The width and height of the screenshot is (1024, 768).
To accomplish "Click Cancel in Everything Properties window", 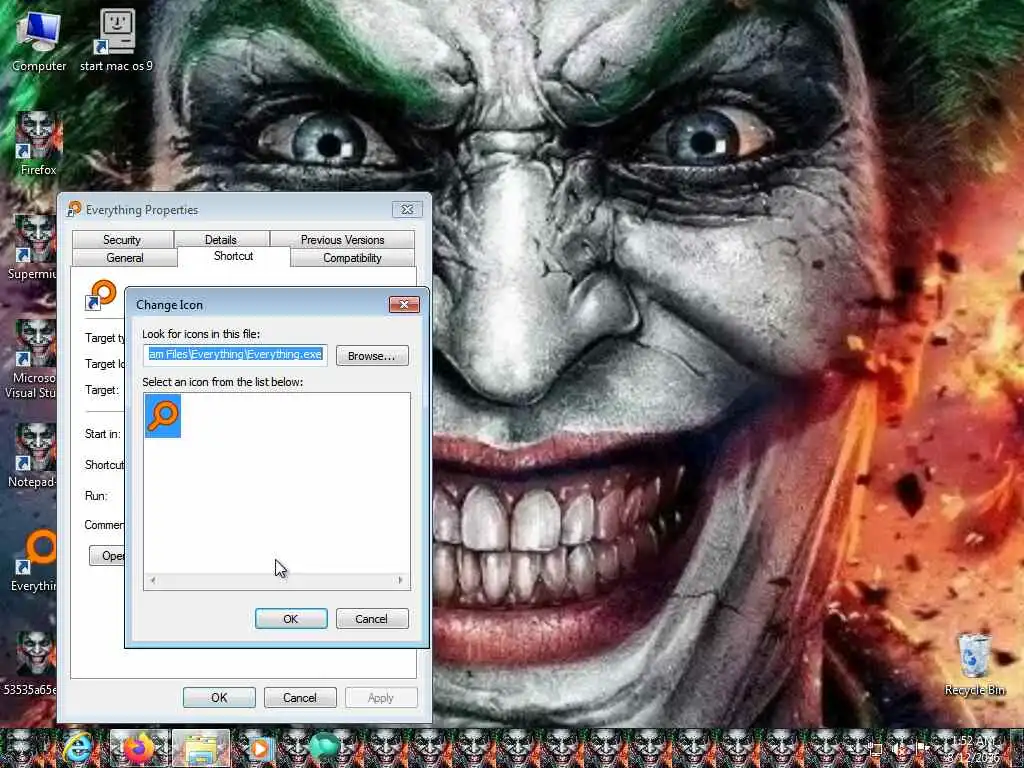I will (x=300, y=697).
